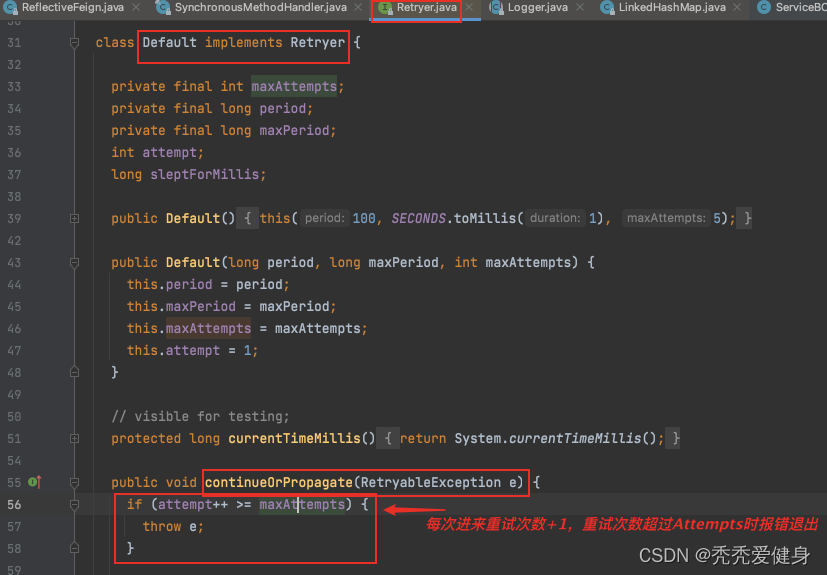This screenshot has width=827, height=575.
Task: Click 'this.maxPeriod = maxPeriod;' on line 45
Action: coord(231,306)
